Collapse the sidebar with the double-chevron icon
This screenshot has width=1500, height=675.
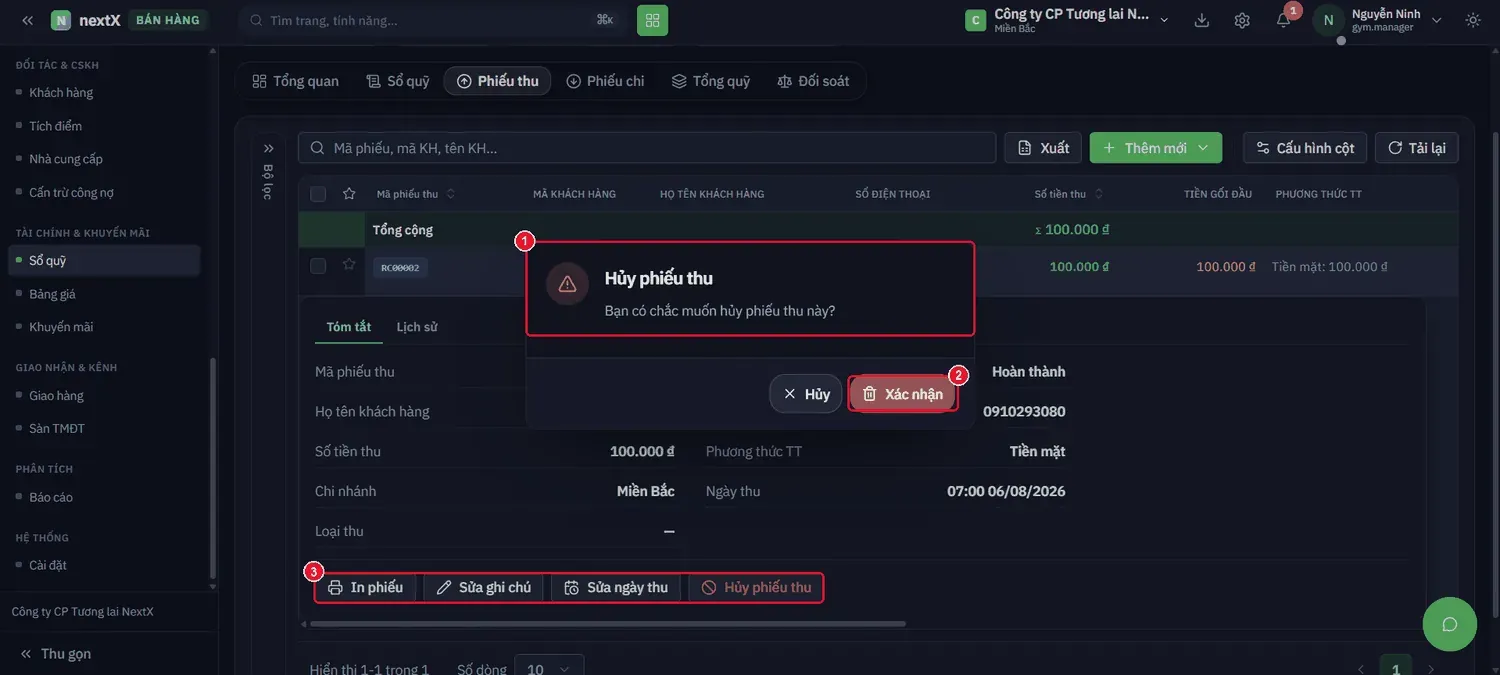[27, 20]
